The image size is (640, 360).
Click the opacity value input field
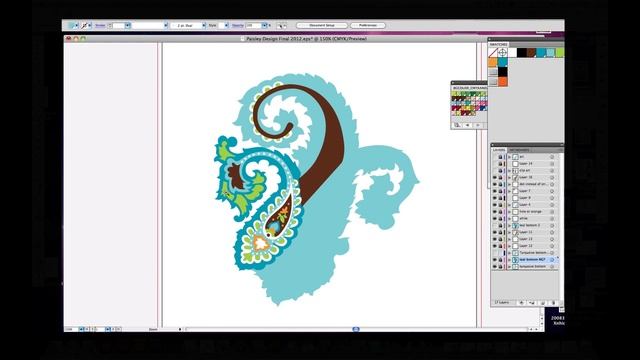pos(253,25)
